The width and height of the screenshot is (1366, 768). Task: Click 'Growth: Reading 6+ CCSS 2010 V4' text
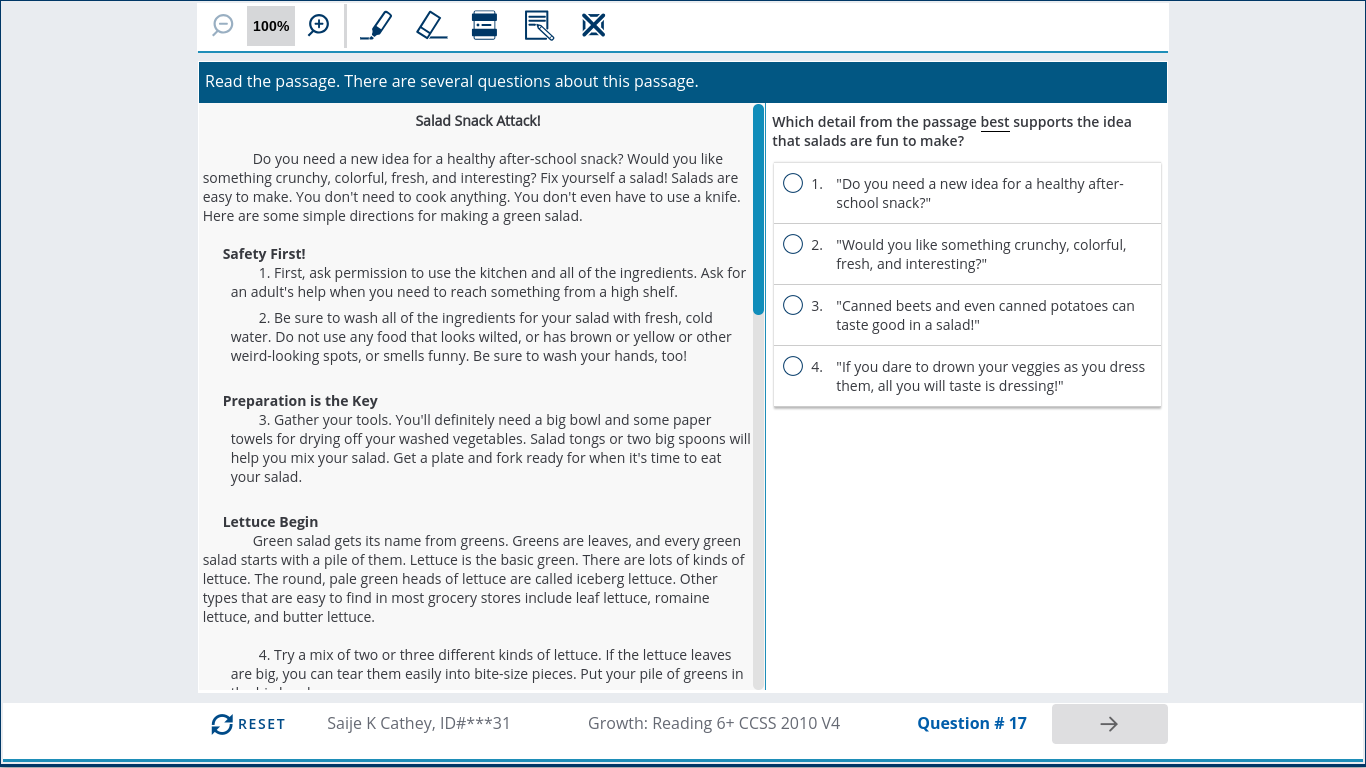(x=714, y=723)
